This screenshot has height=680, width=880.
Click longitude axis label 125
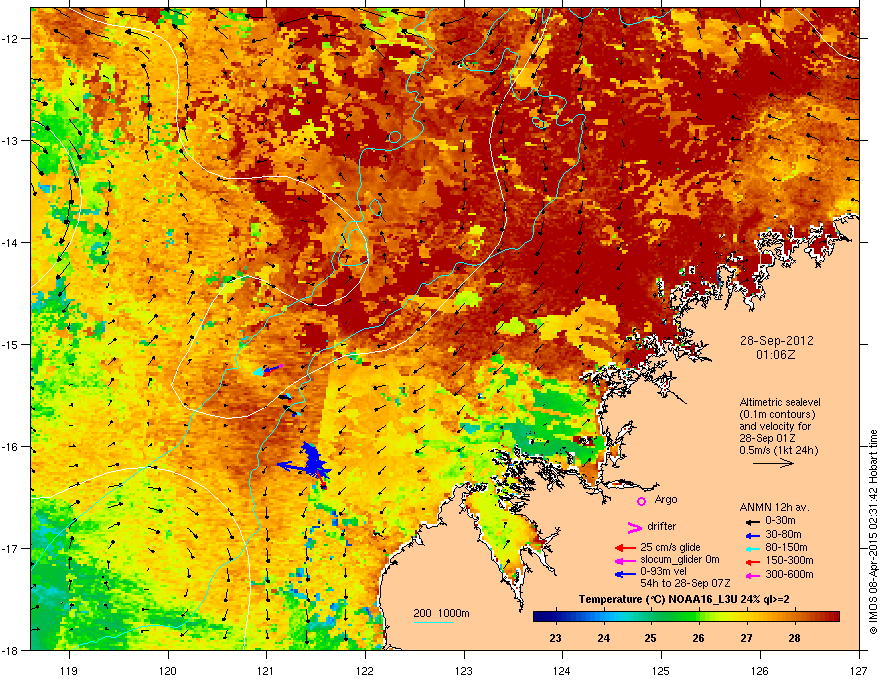pyautogui.click(x=662, y=671)
